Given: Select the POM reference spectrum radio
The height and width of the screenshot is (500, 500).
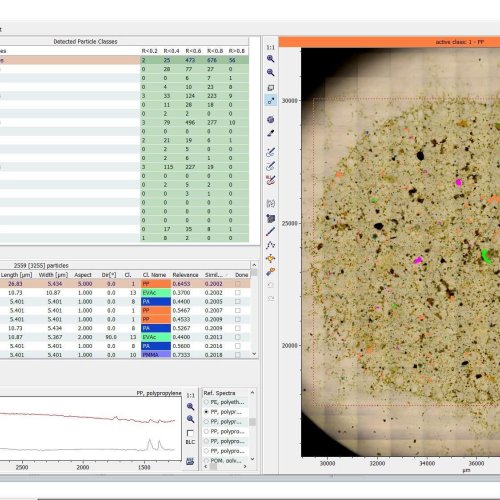Looking at the screenshot, I should pos(206,460).
